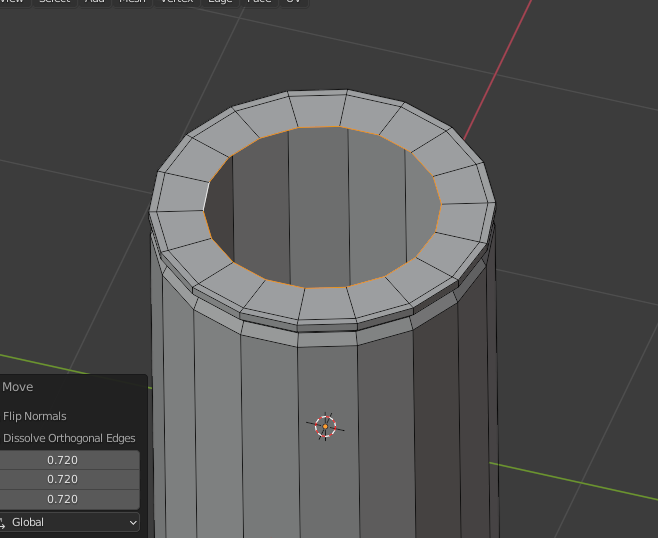Viewport: 658px width, 538px height.
Task: Open the Select menu
Action: tap(55, 1)
